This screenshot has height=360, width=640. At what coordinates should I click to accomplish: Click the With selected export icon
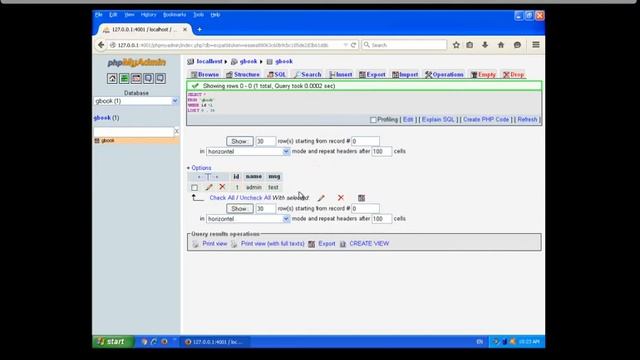[361, 198]
